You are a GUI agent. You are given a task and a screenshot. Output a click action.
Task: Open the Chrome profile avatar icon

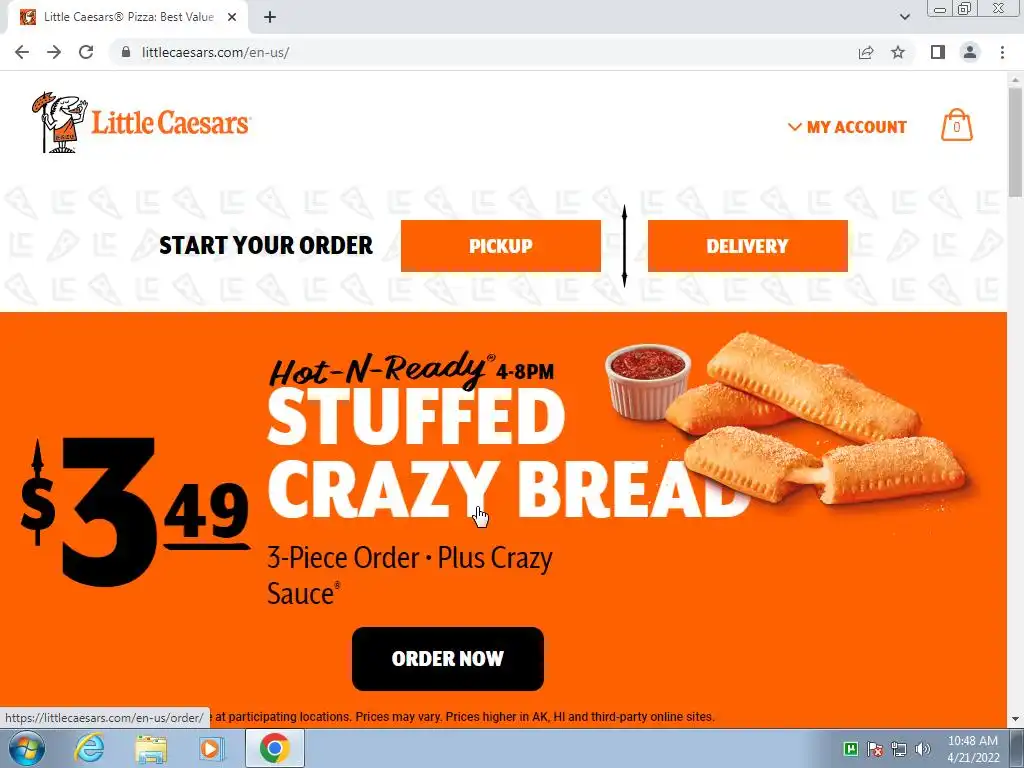coord(970,52)
